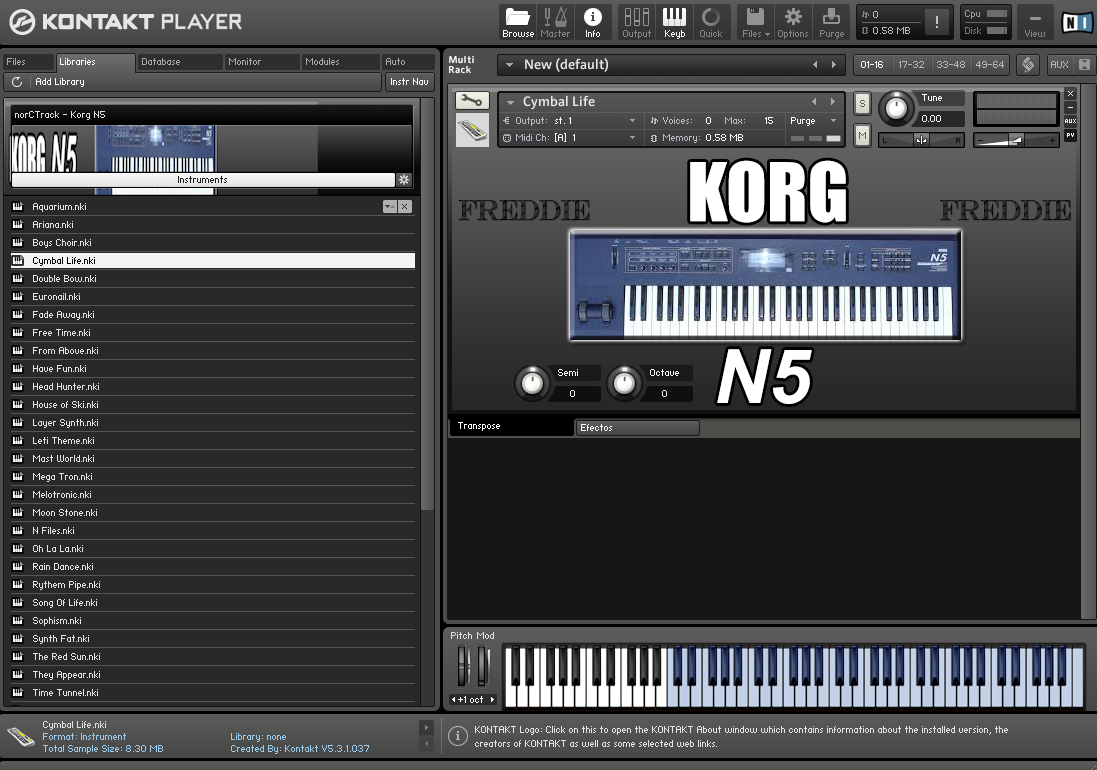
Task: Toggle PV button on instrument header
Action: click(x=1070, y=135)
